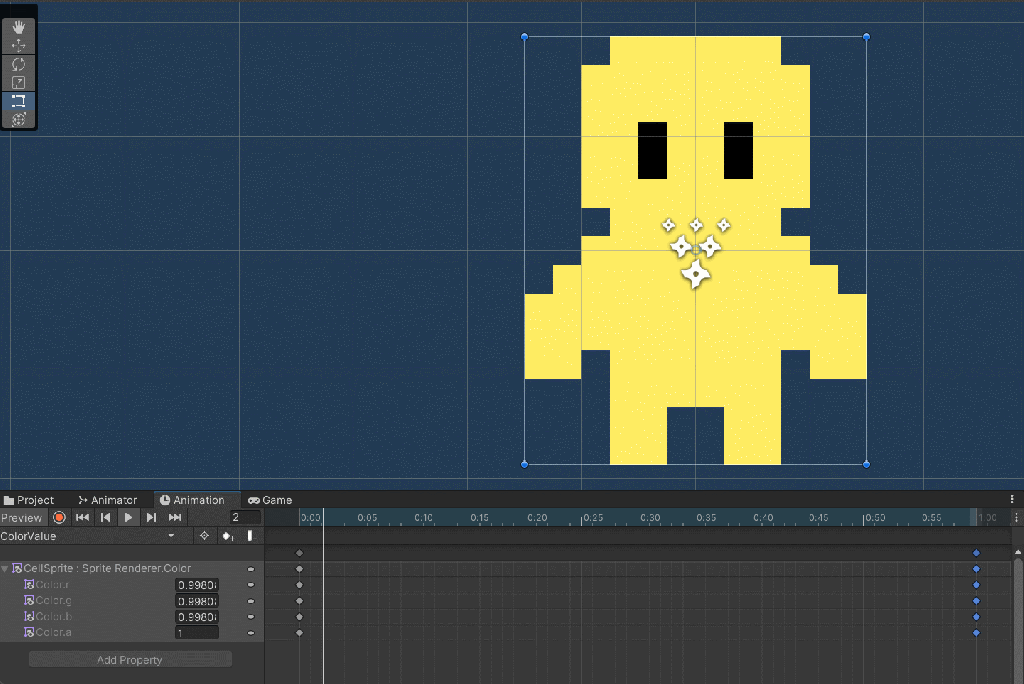This screenshot has height=684, width=1024.
Task: Click the Add Event icon
Action: (x=229, y=535)
